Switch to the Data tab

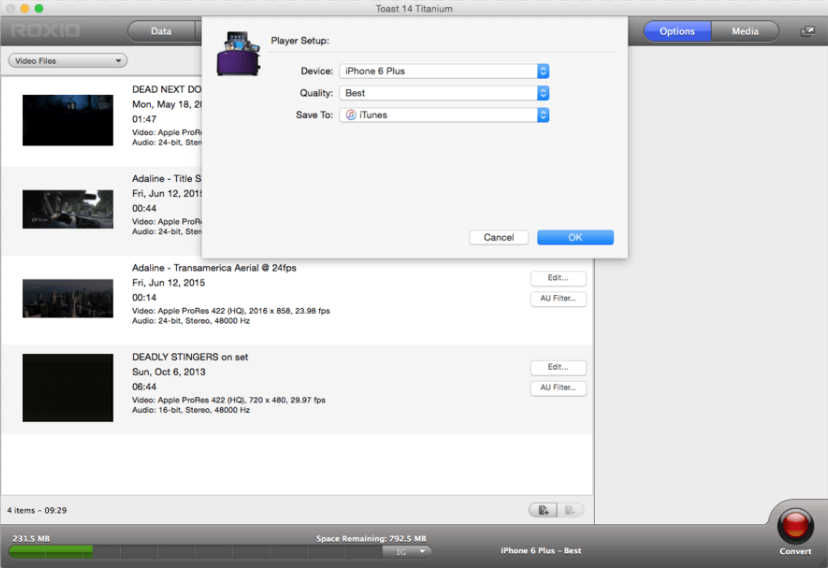point(161,31)
